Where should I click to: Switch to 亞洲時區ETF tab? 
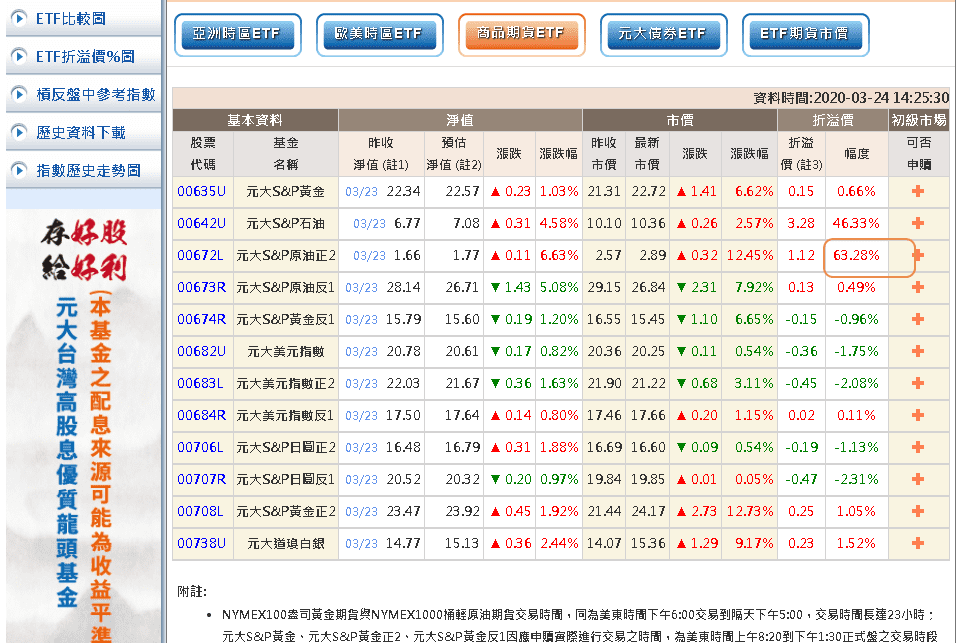tap(237, 34)
